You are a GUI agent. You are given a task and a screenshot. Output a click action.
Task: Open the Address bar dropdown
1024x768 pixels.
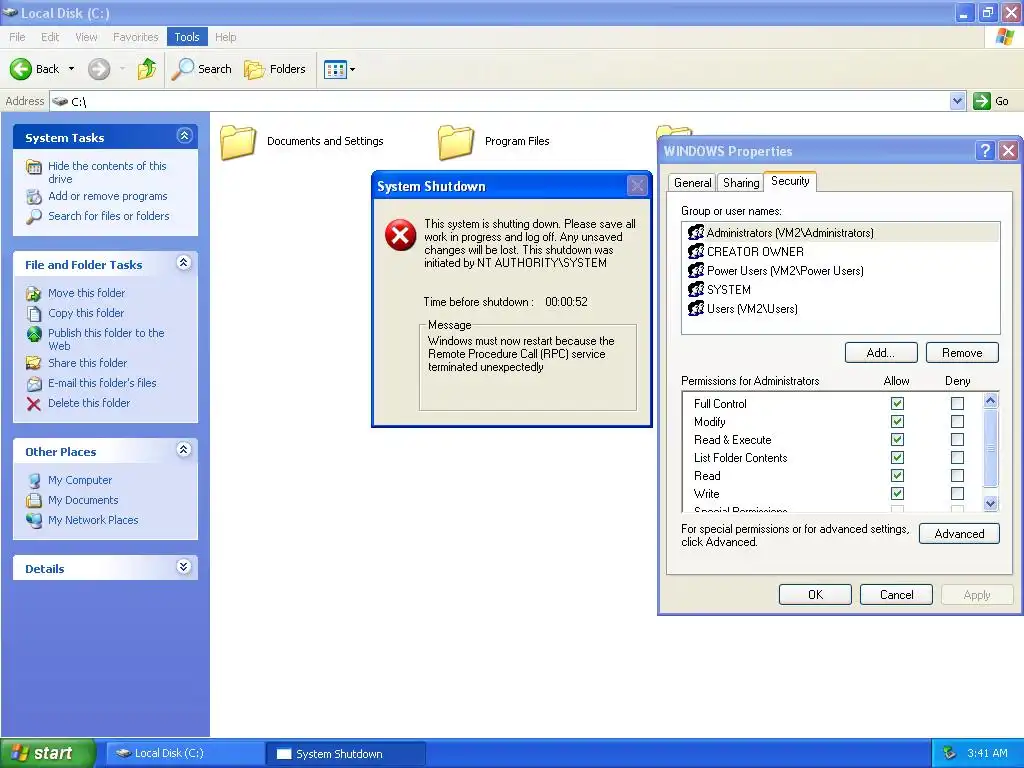coord(957,101)
